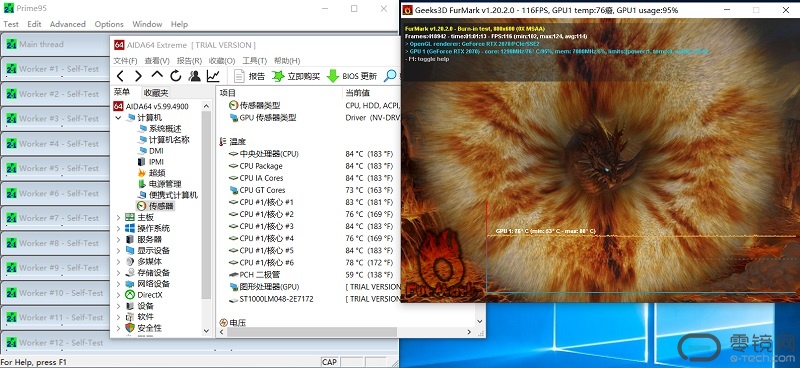Click the sensor list horizontal scrollbar left arrow
Viewport: 800px width, 368px height.
(x=222, y=332)
